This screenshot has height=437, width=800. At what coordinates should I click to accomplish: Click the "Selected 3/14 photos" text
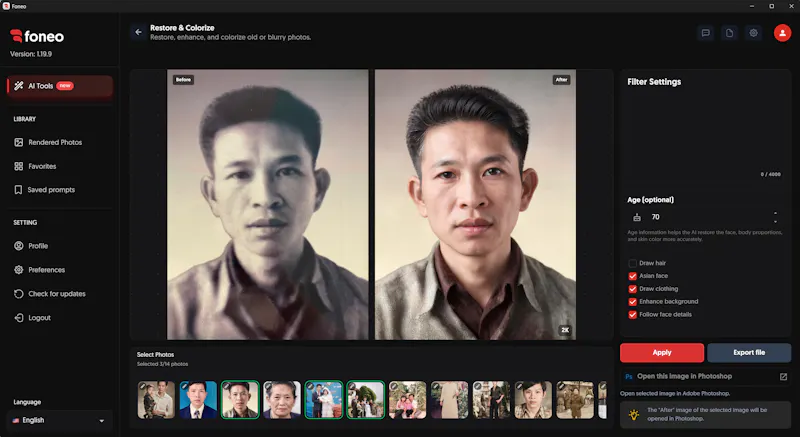pyautogui.click(x=162, y=364)
